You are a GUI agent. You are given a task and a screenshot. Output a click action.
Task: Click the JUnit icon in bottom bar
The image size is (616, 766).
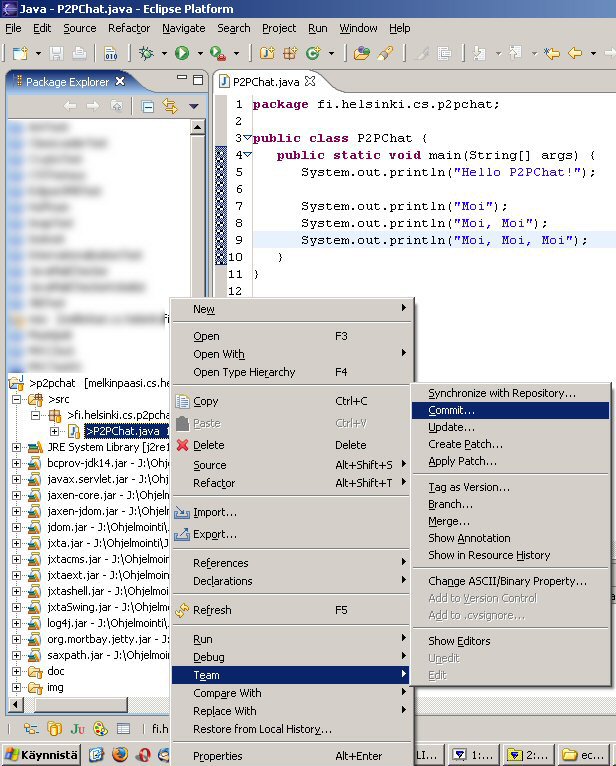tap(78, 729)
